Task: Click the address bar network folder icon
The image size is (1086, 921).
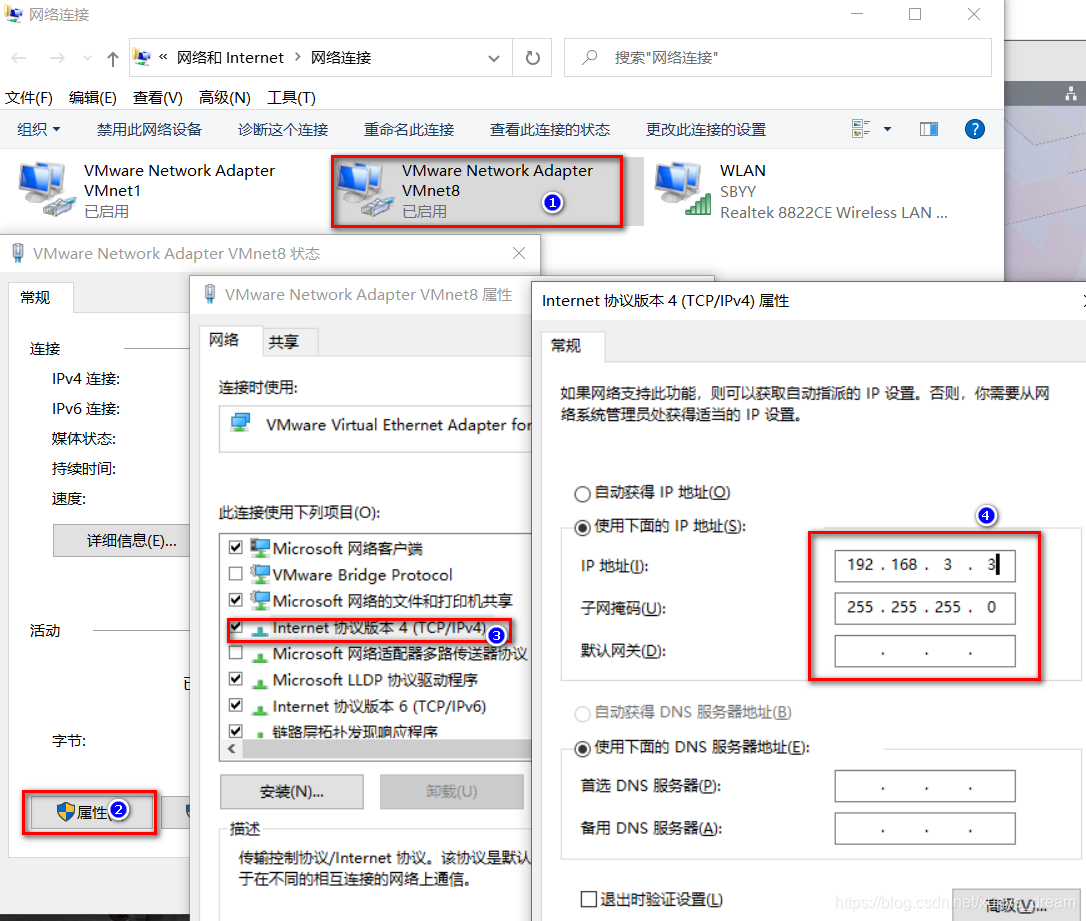Action: tap(143, 57)
